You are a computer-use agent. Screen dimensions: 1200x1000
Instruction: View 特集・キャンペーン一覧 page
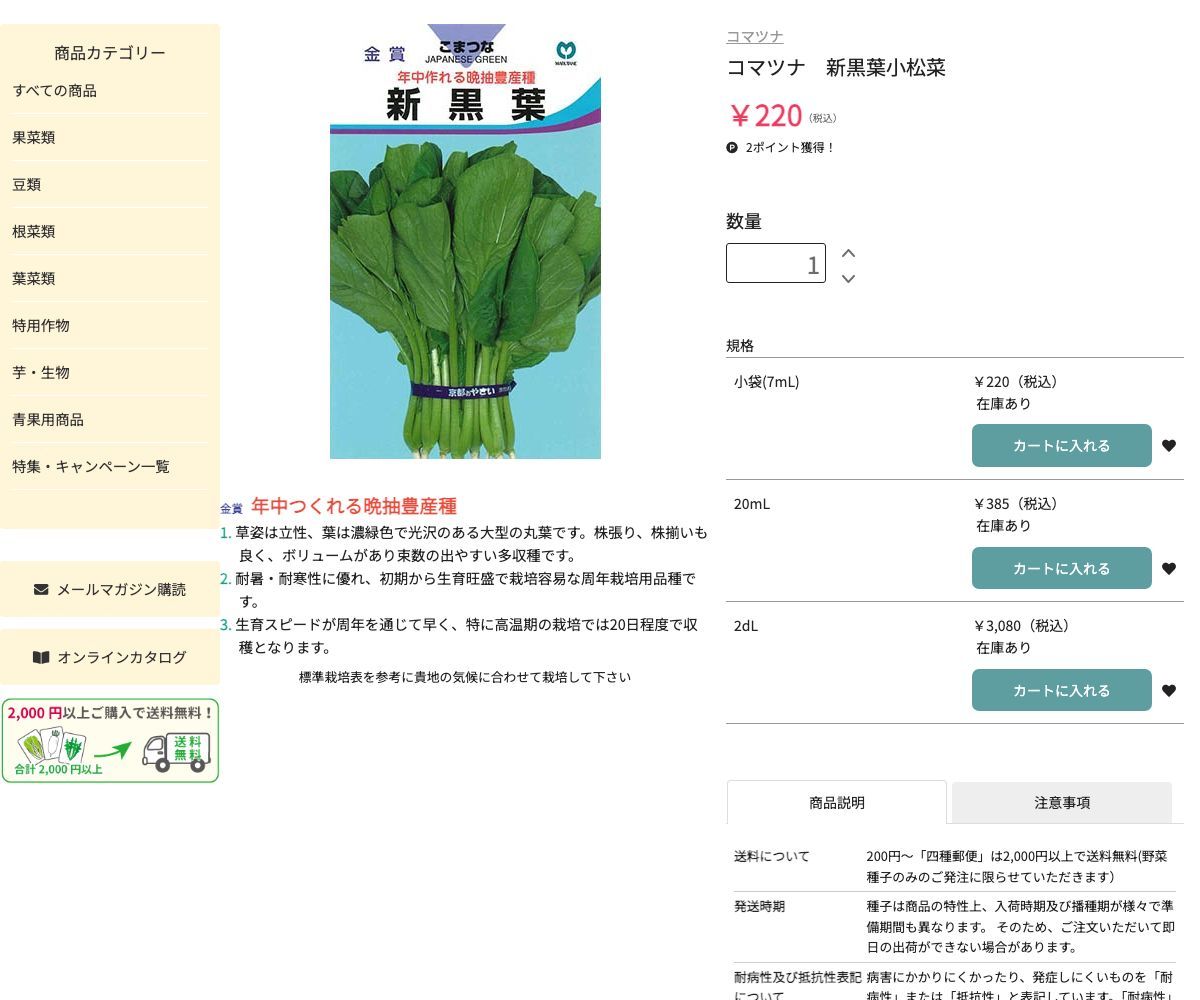91,466
